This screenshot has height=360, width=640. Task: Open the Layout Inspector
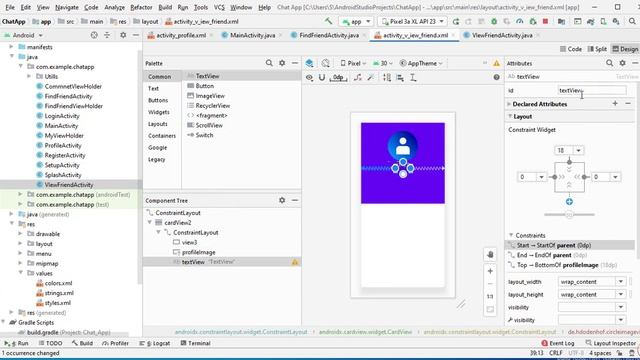(610, 343)
